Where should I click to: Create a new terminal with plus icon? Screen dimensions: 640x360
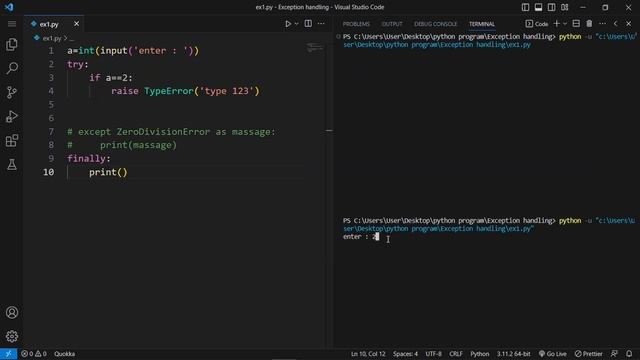(x=556, y=24)
